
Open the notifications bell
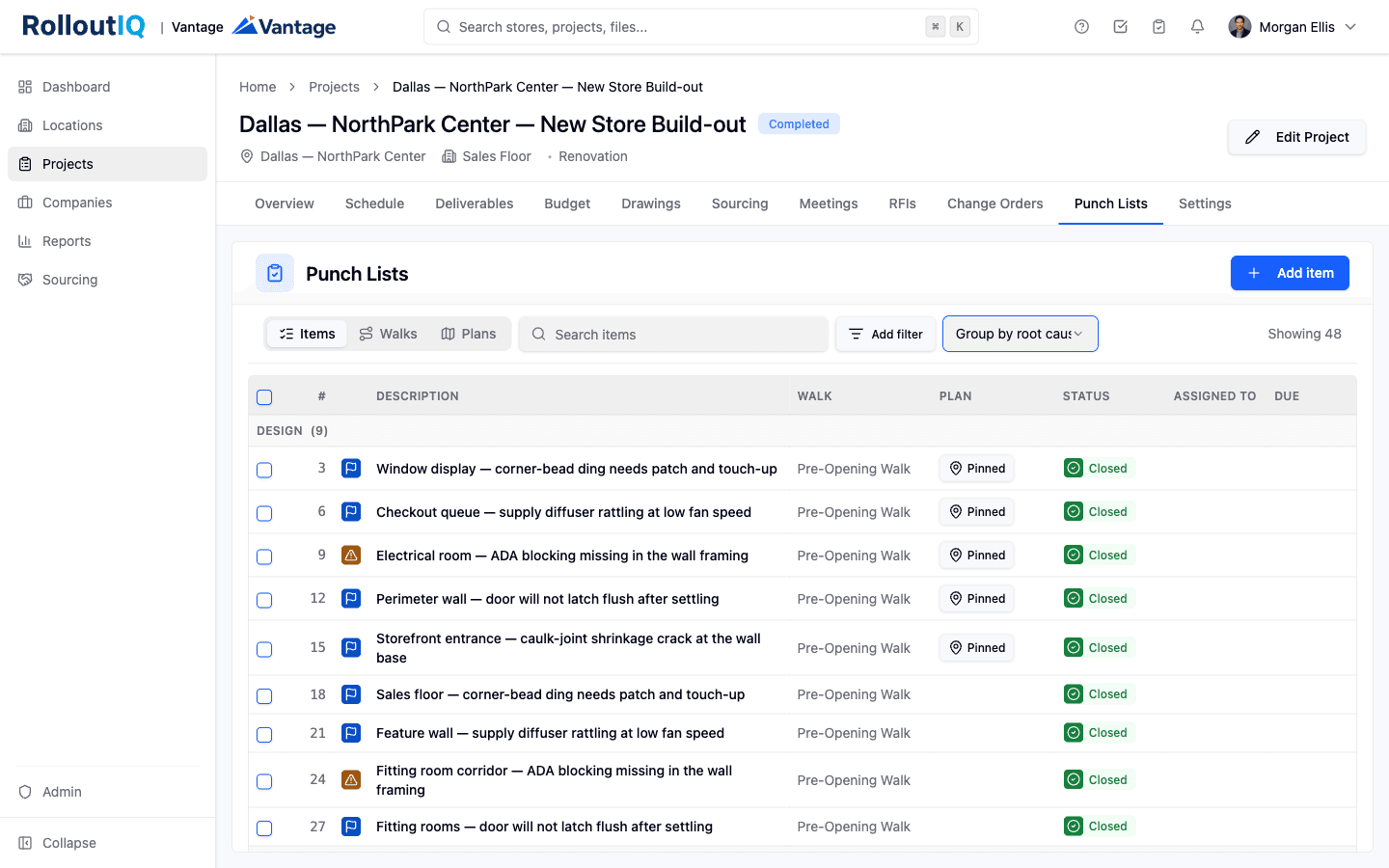(1197, 27)
